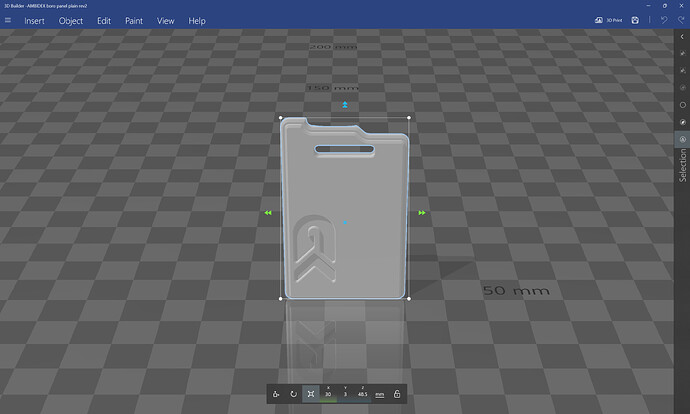Open the Insert menu
This screenshot has height=414, width=690.
point(34,21)
